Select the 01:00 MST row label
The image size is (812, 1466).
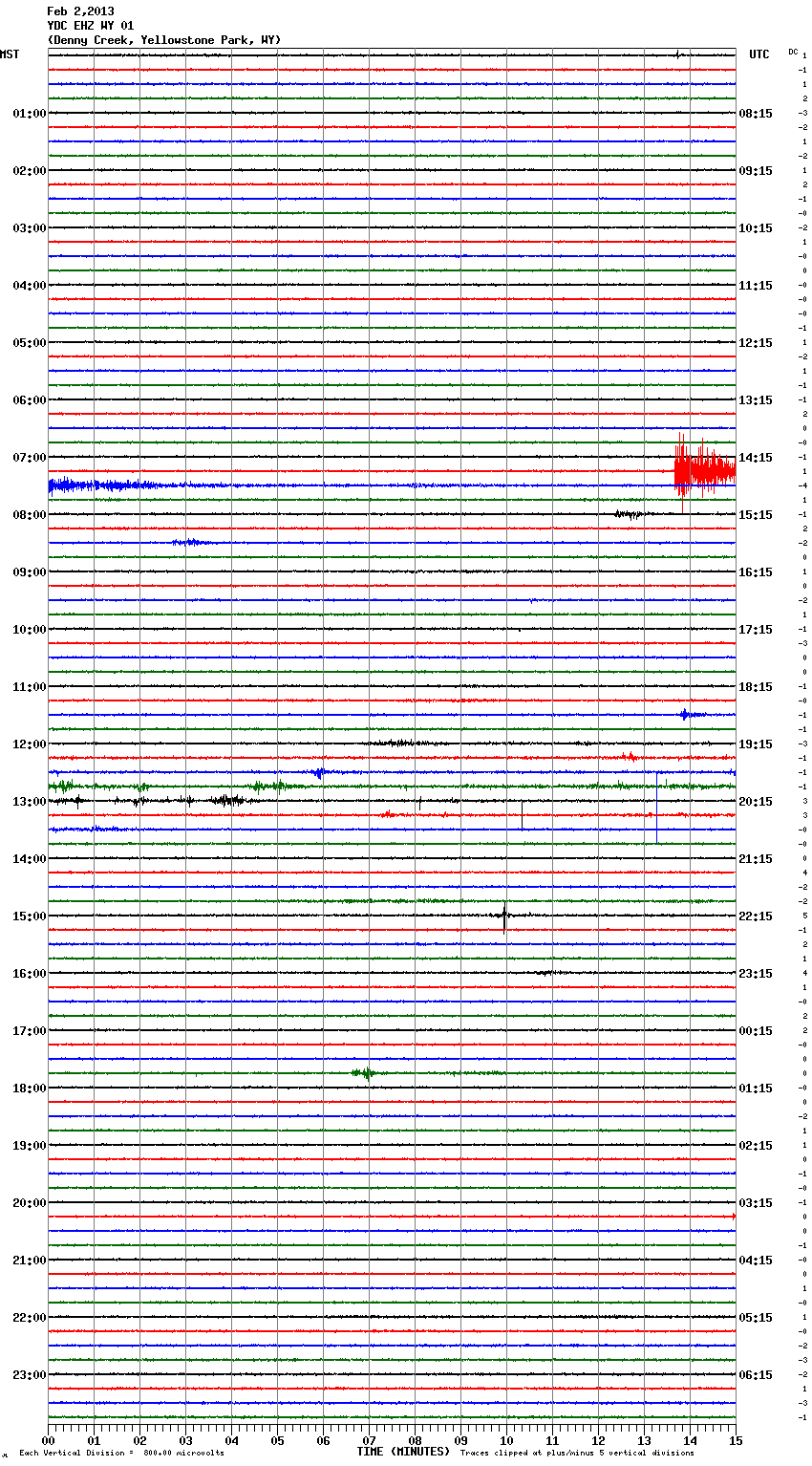coord(30,114)
